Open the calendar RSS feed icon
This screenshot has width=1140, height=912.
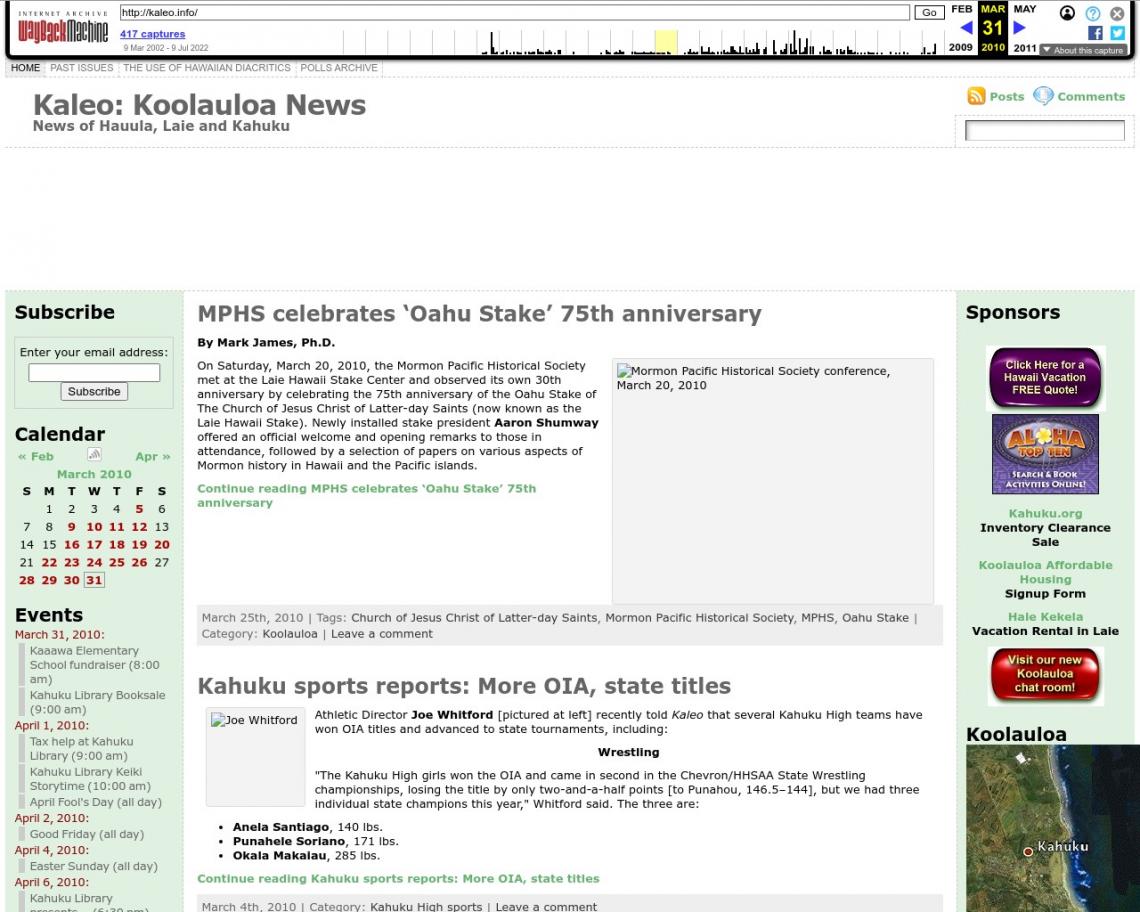click(x=94, y=455)
